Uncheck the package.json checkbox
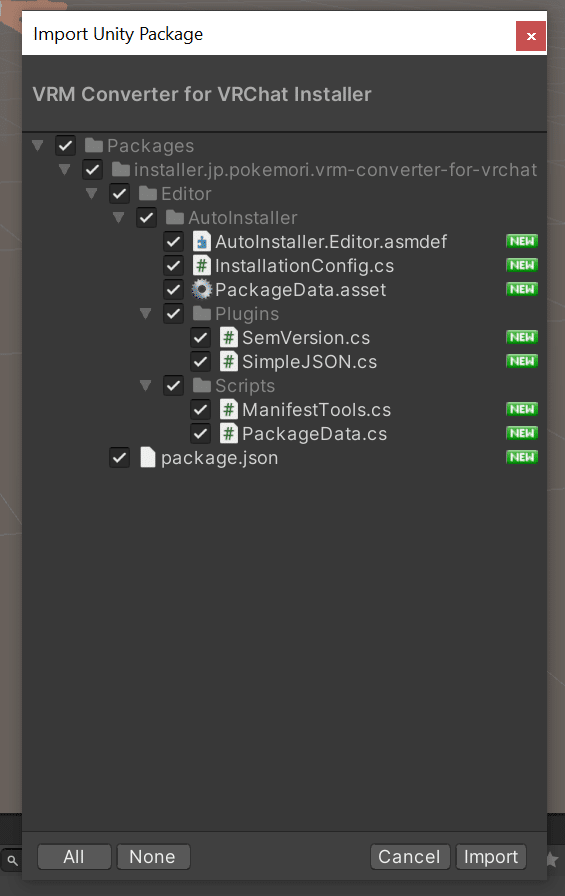565x896 pixels. [119, 458]
